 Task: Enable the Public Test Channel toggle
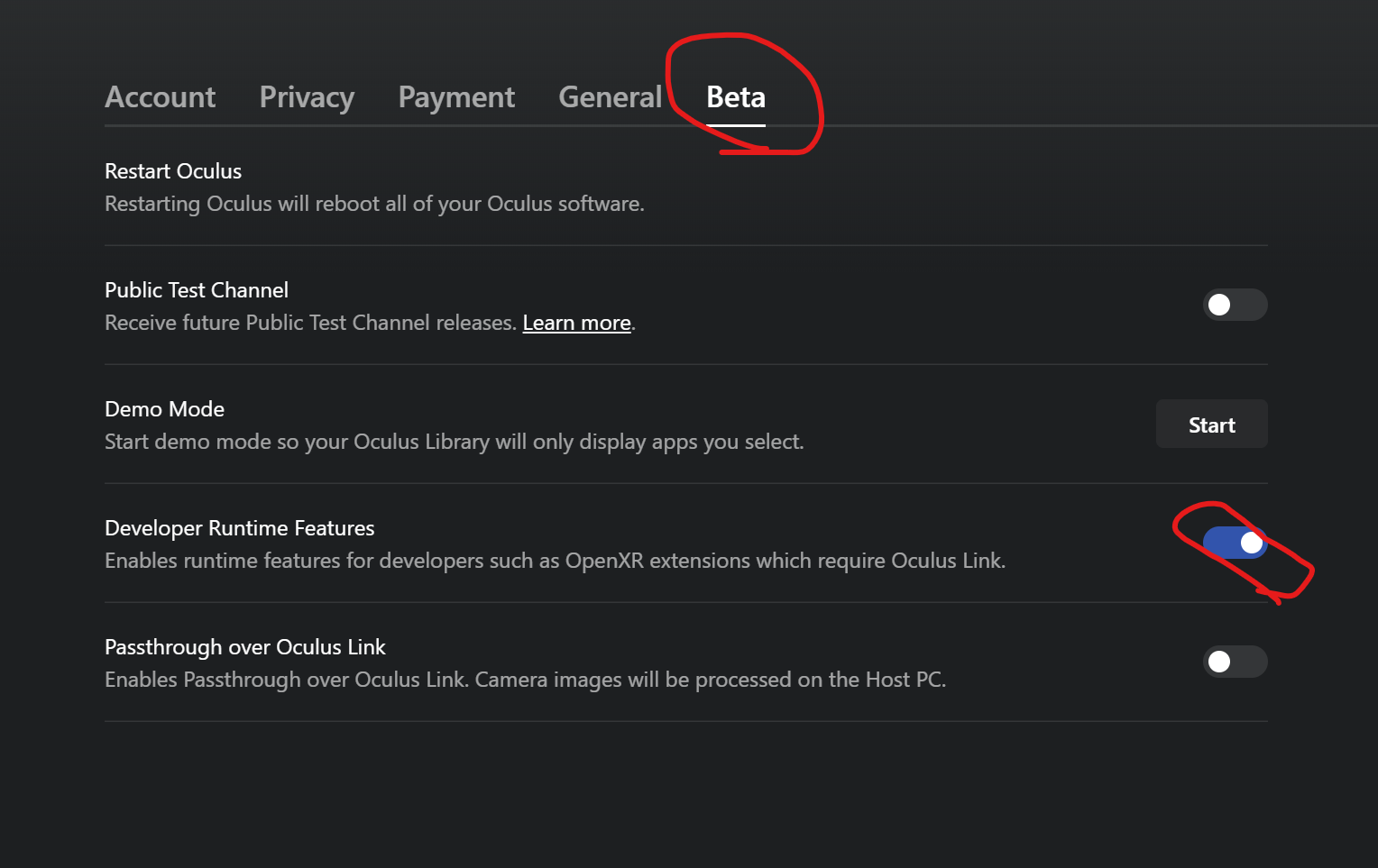[1235, 305]
